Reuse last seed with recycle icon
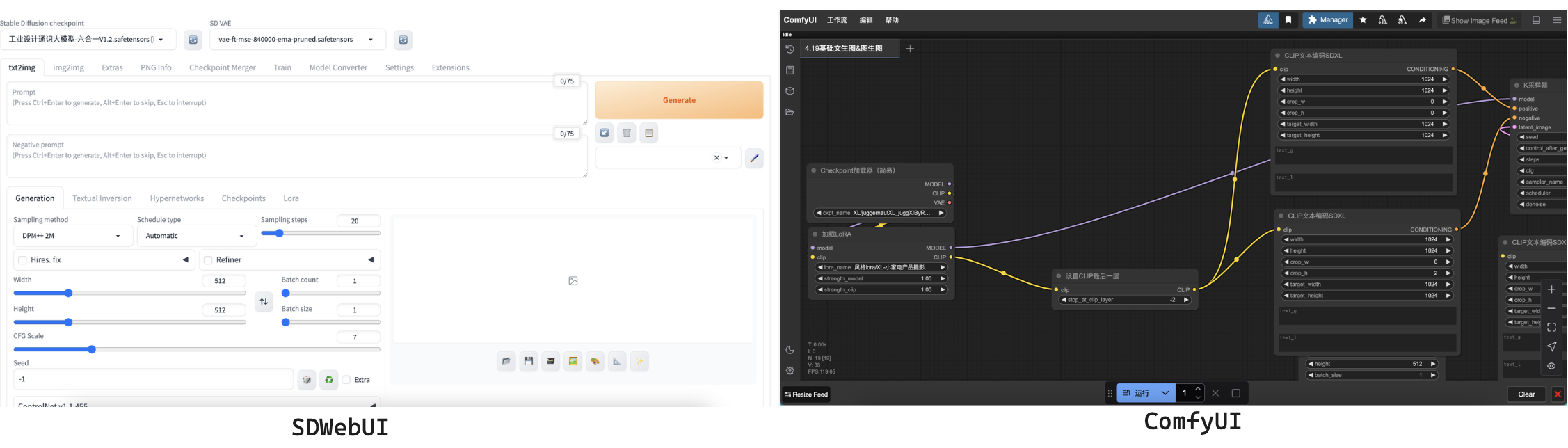 tap(329, 379)
